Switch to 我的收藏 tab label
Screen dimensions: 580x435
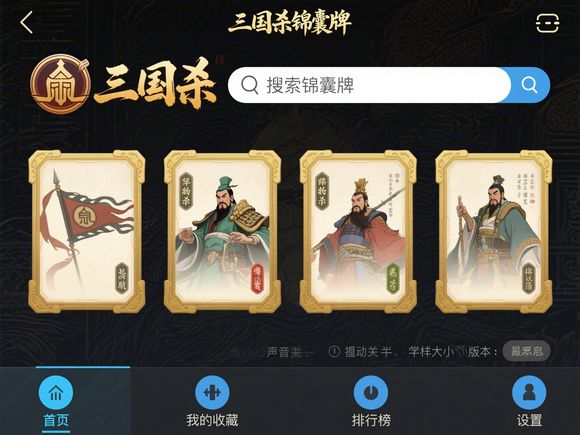coord(212,420)
